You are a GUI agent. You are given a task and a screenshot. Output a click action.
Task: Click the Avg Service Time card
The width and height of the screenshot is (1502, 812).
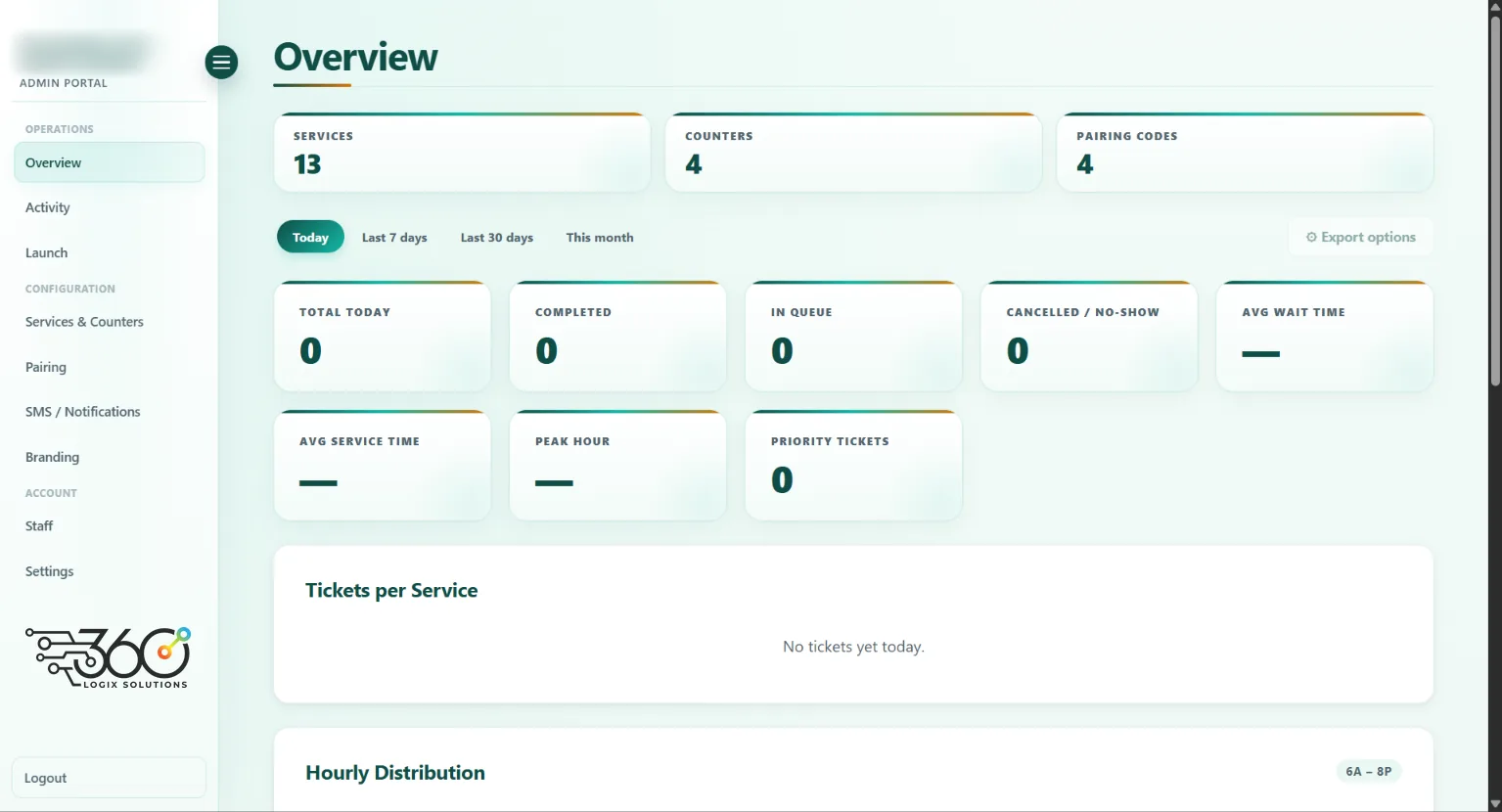click(383, 466)
